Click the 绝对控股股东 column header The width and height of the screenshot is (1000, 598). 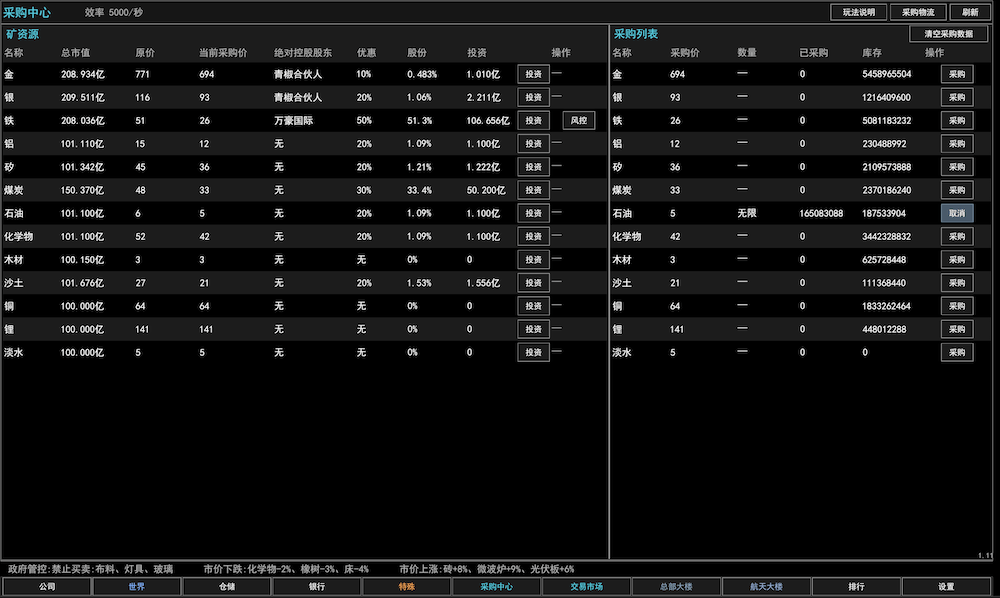pyautogui.click(x=303, y=53)
